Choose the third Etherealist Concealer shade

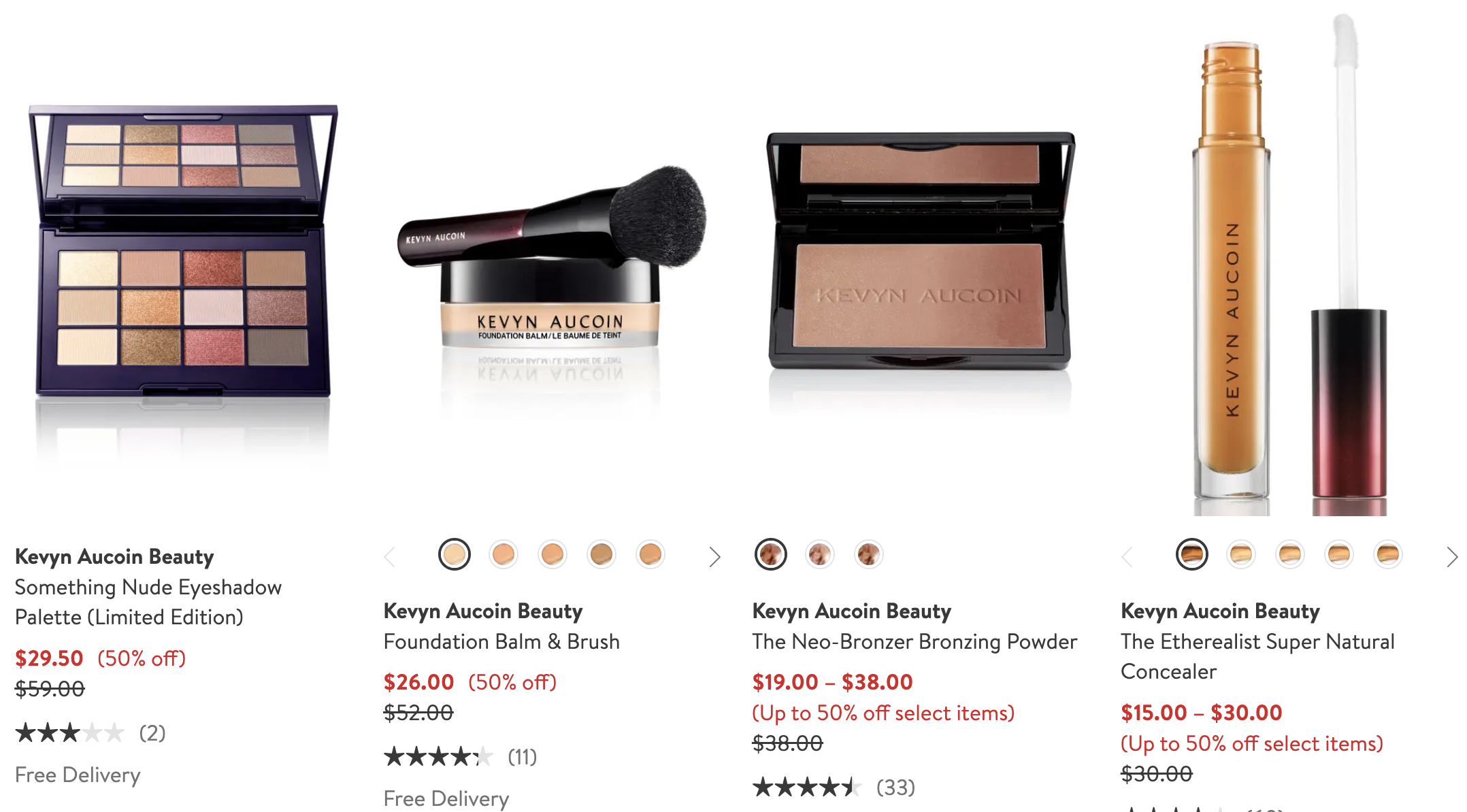[1290, 554]
